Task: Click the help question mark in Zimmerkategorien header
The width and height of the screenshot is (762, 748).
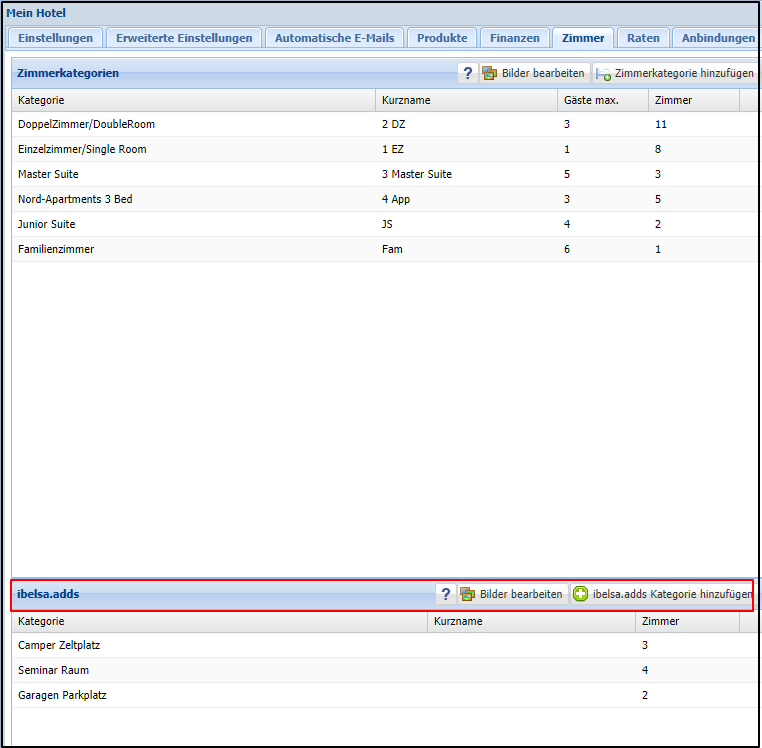Action: [467, 73]
